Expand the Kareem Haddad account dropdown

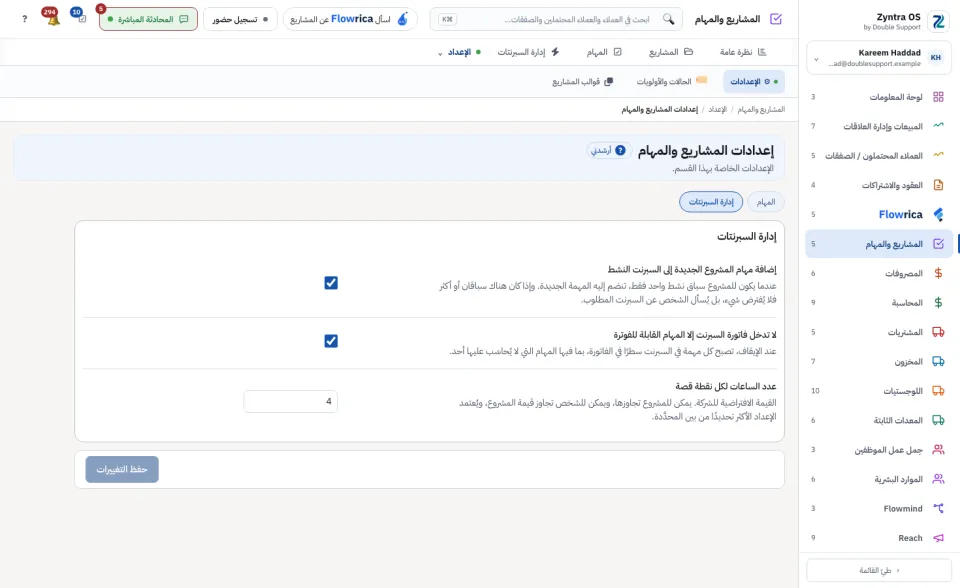point(816,59)
